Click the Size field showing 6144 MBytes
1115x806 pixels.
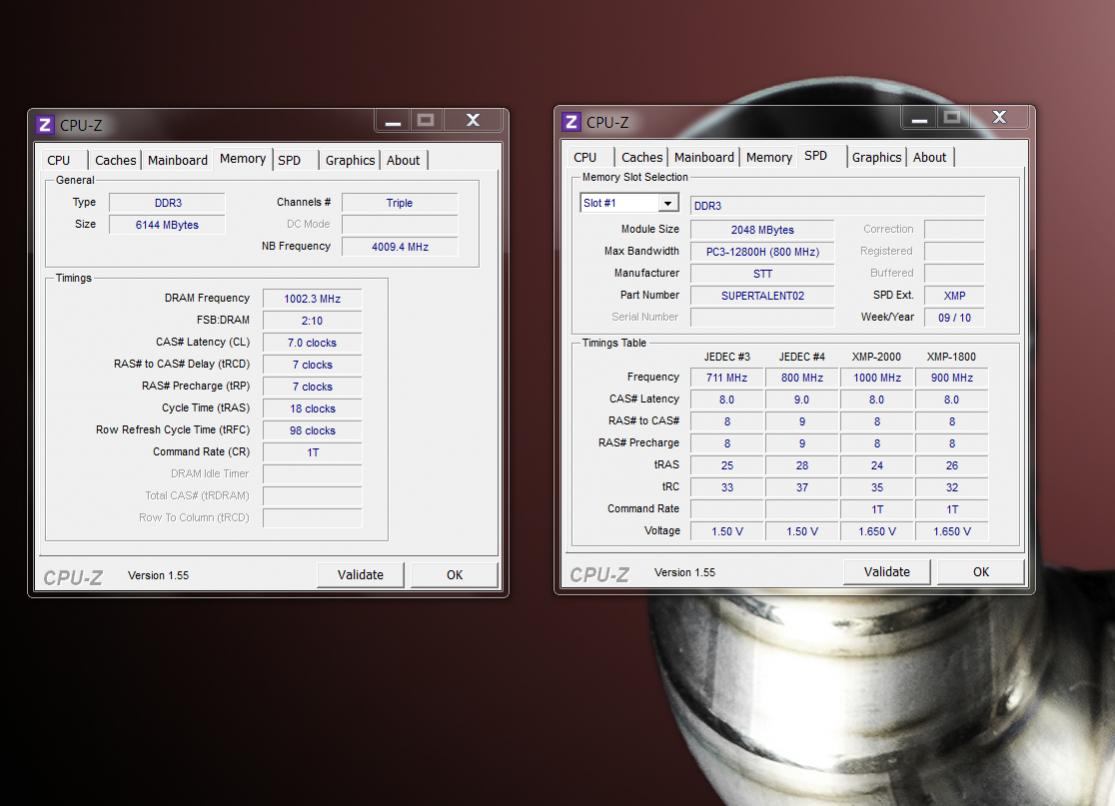tap(167, 225)
